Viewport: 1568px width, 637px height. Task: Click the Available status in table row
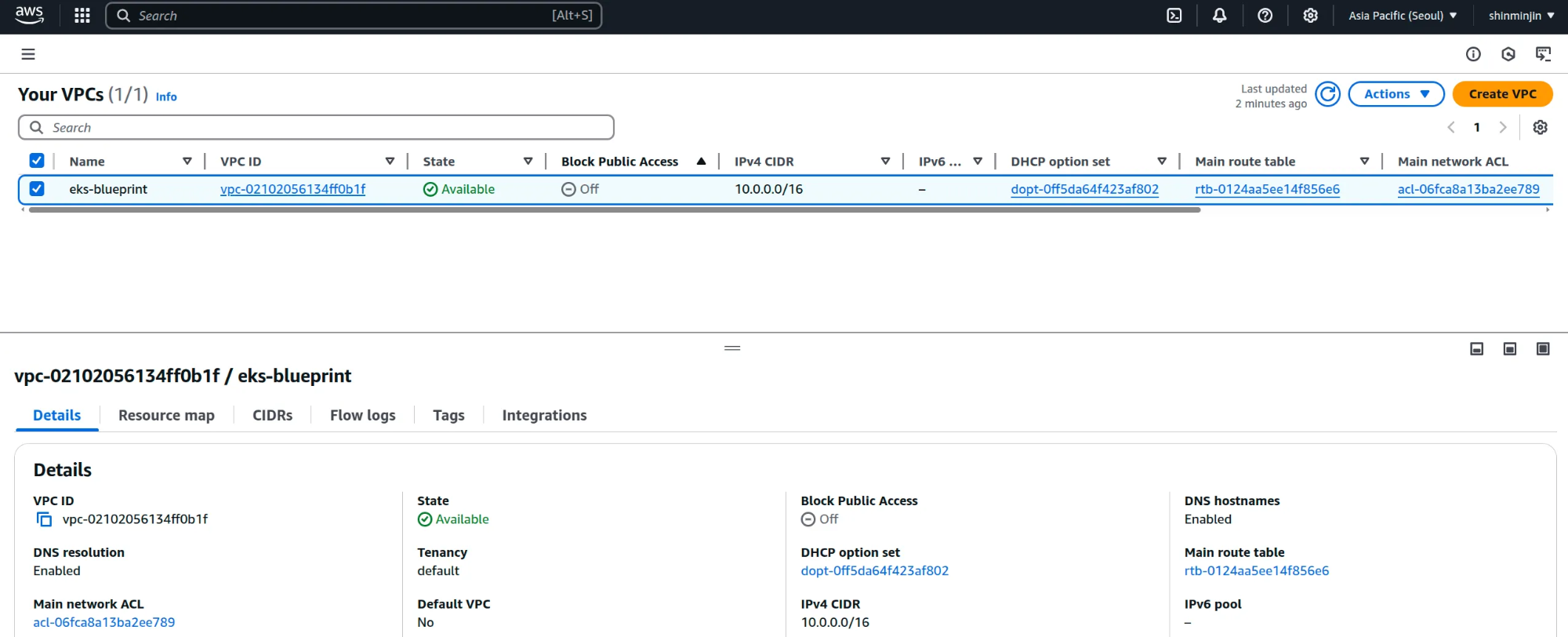459,189
